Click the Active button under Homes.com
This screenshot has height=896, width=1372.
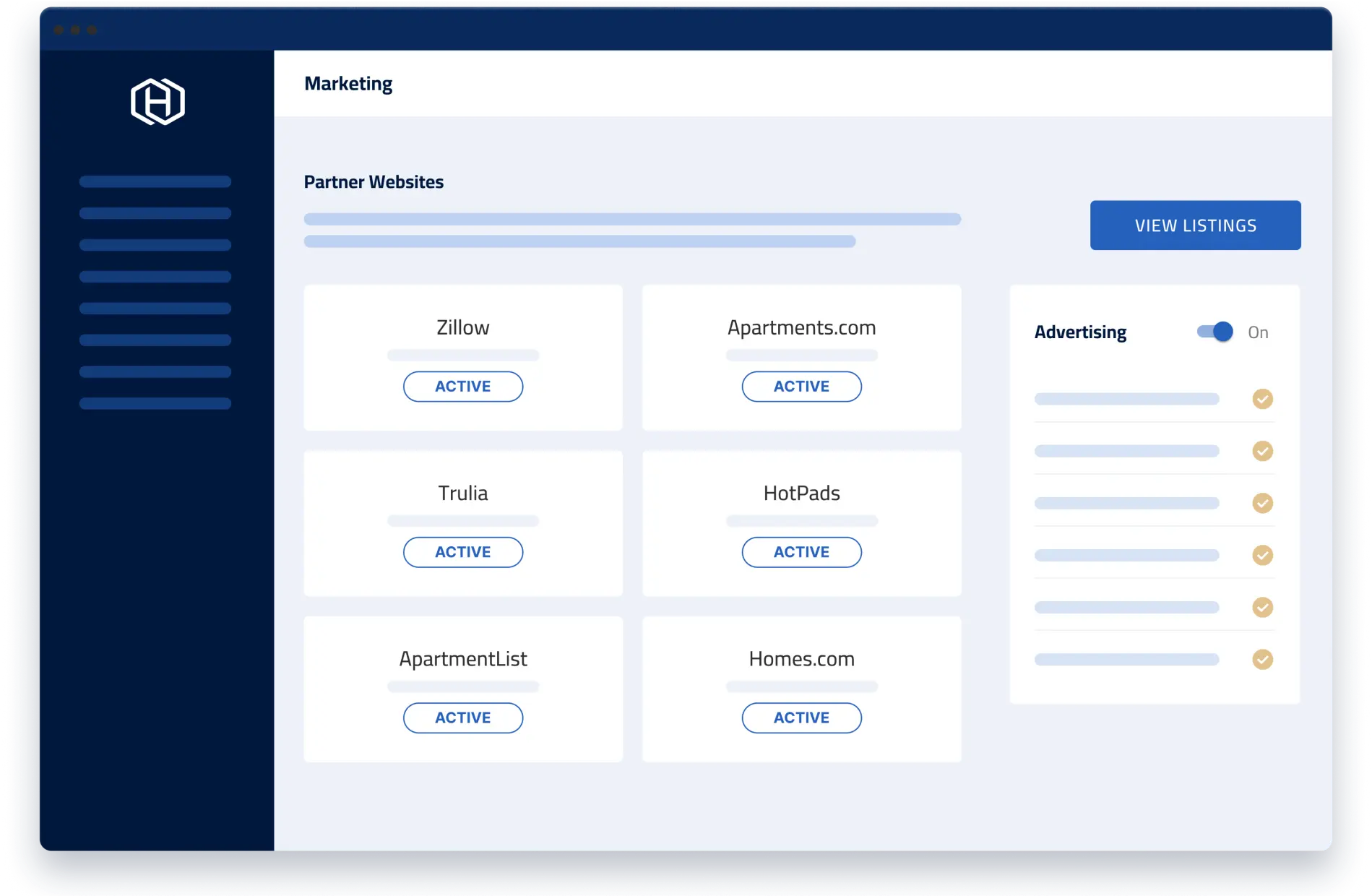pos(801,718)
